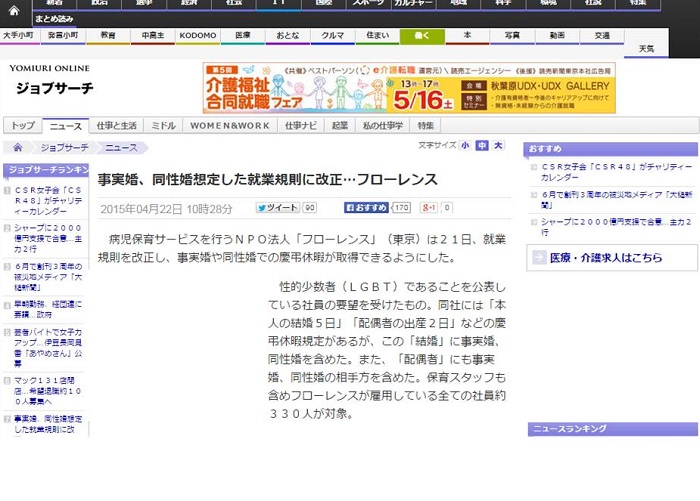Go to the 医療 section
700x501 pixels.
pyautogui.click(x=243, y=35)
